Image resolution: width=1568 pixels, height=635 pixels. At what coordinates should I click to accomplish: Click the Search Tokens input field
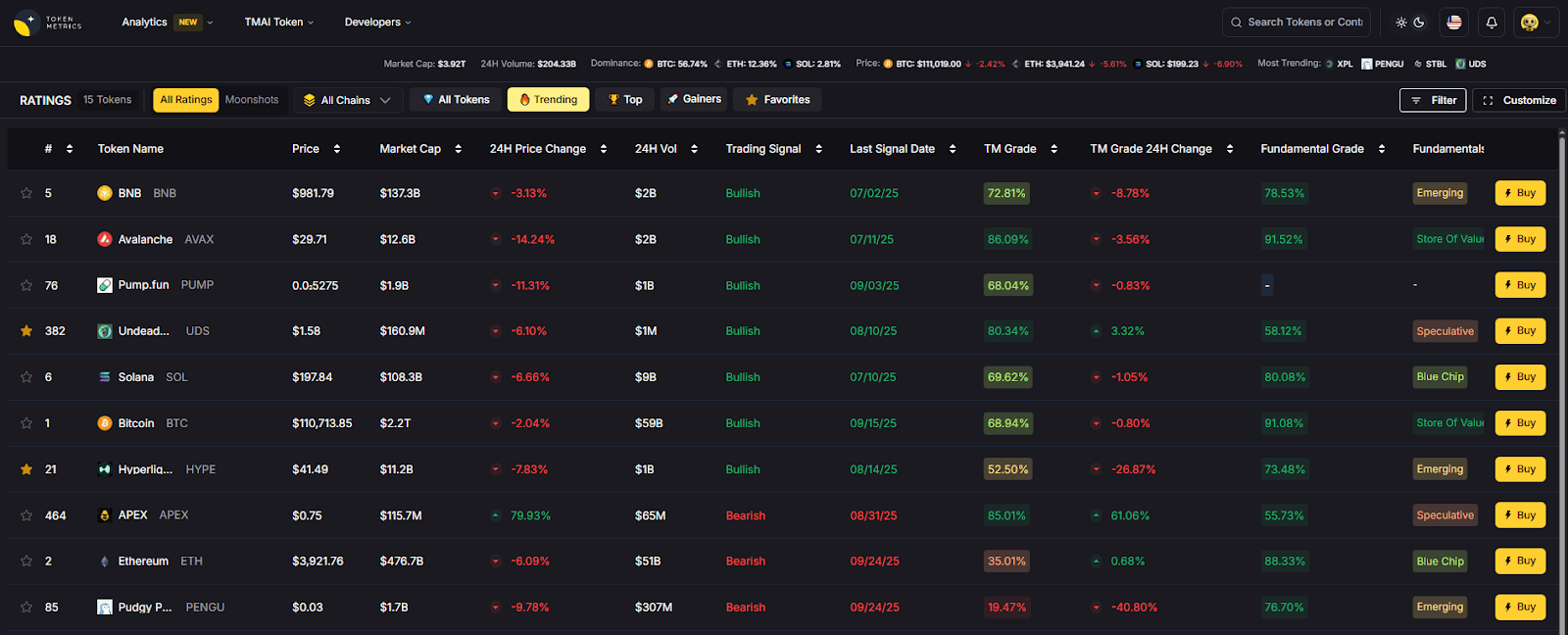click(x=1303, y=23)
